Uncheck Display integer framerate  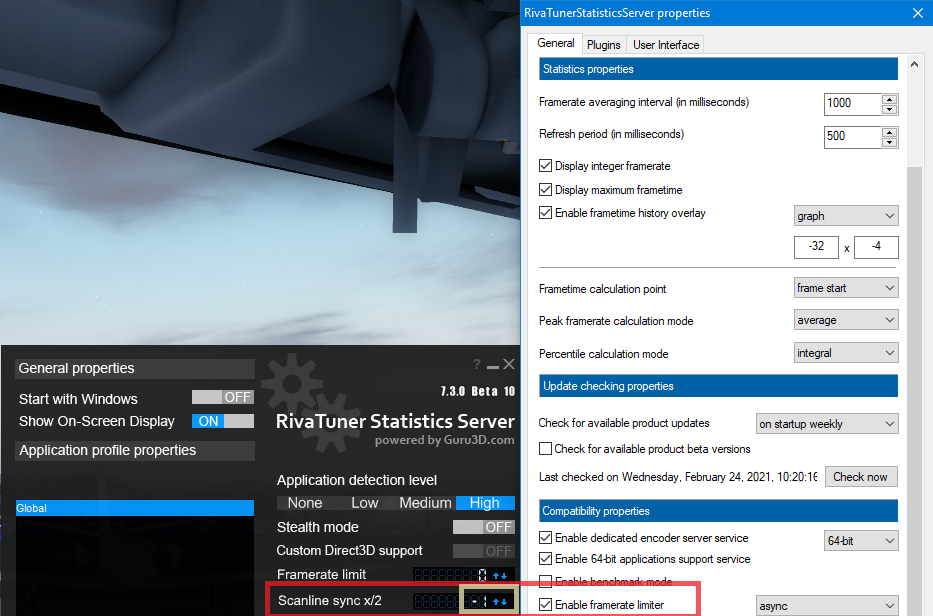point(545,165)
